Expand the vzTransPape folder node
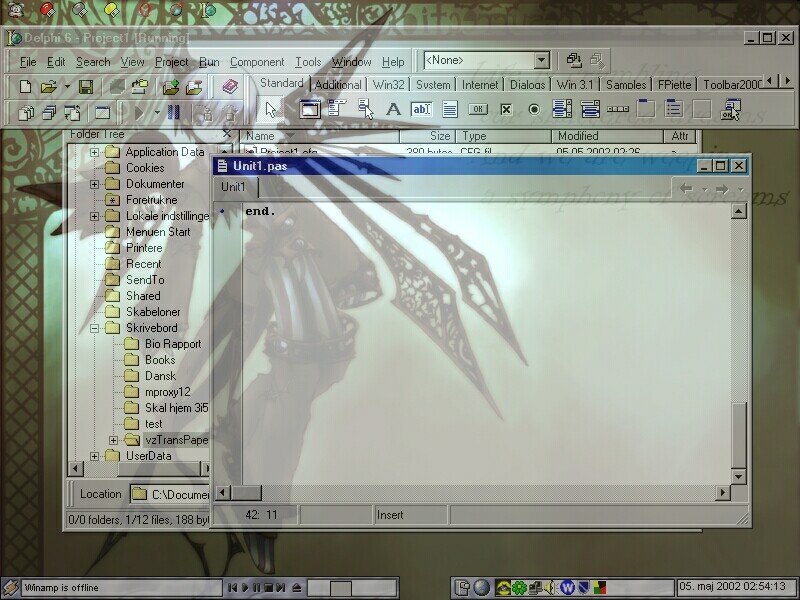This screenshot has height=600, width=800. coord(113,440)
